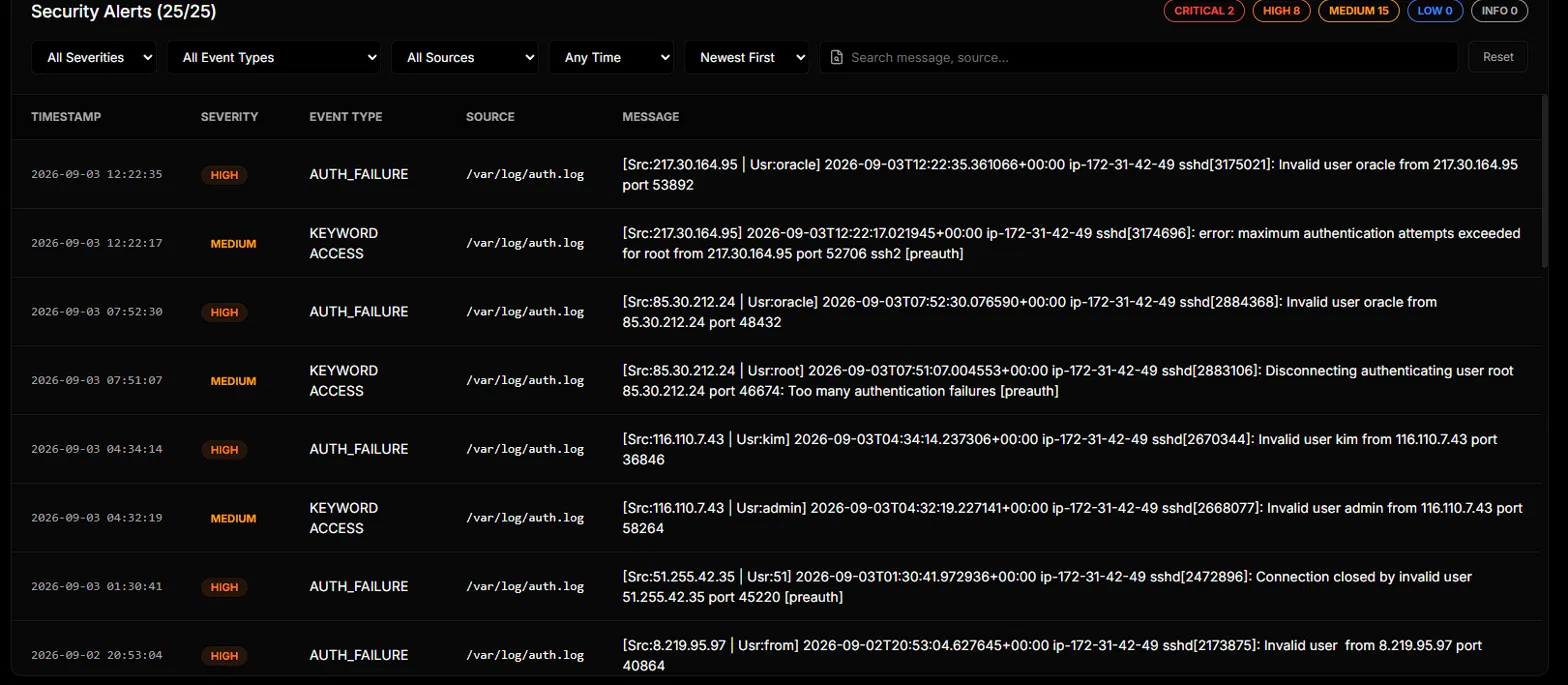The width and height of the screenshot is (1568, 685).
Task: Click the search icon in the search box
Action: 837,57
